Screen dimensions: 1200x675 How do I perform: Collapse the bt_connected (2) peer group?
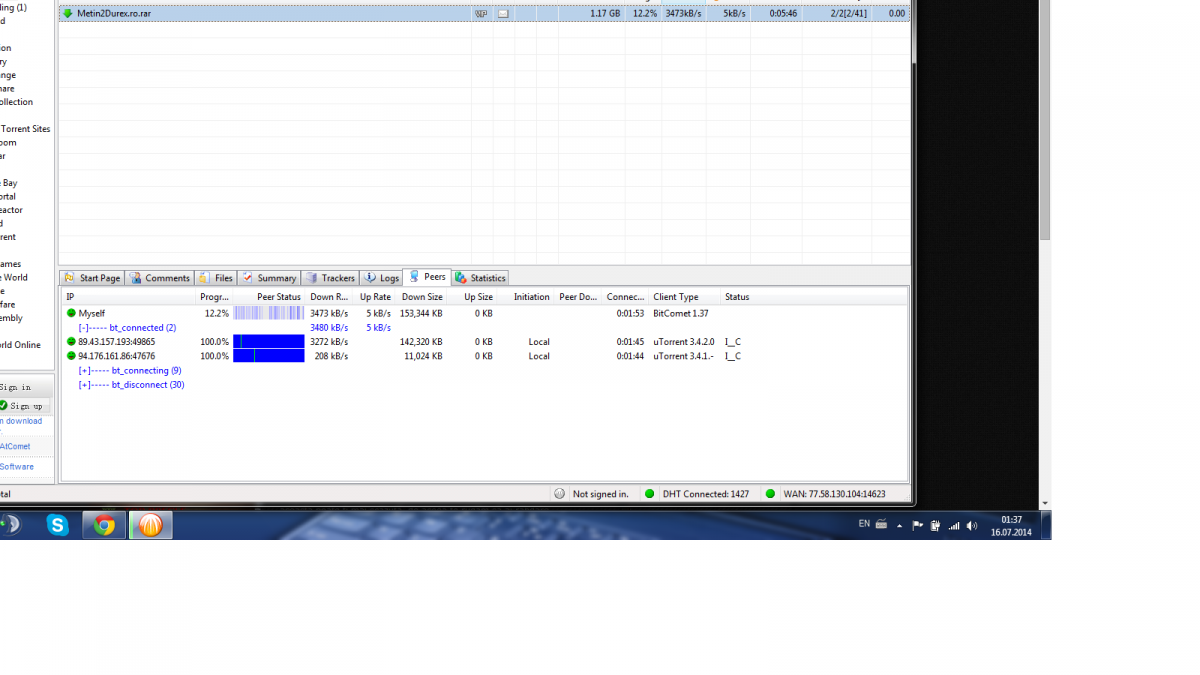point(84,328)
